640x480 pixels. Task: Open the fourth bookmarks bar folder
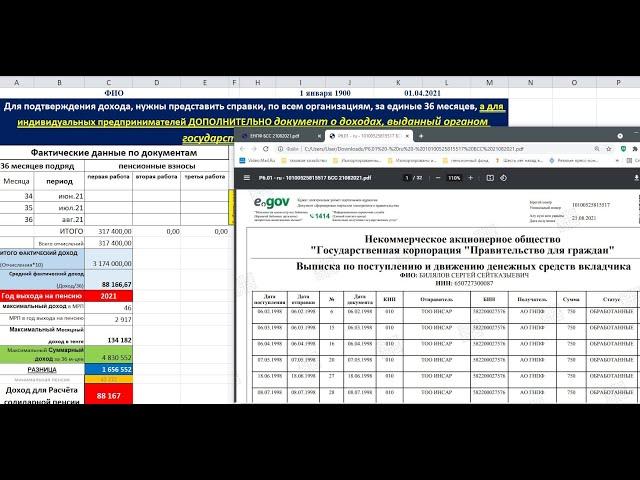click(x=412, y=160)
